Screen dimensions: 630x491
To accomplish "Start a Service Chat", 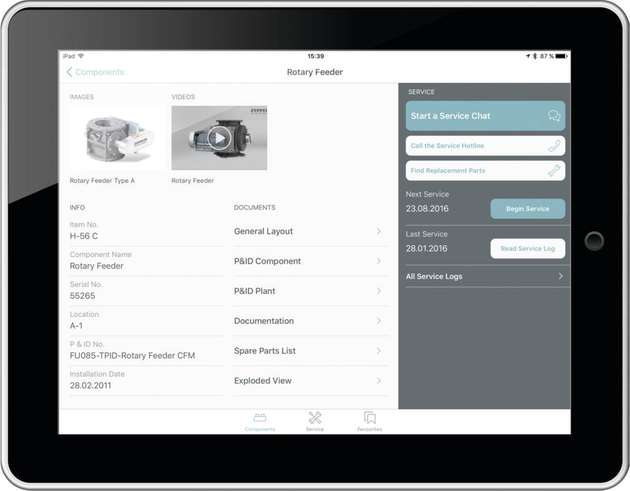I will pos(485,116).
